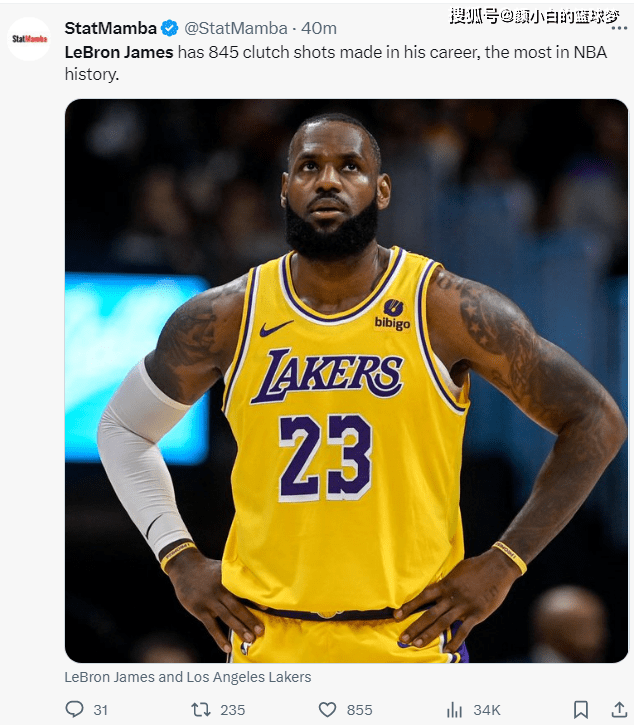634x725 pixels.
Task: Click the like count 855
Action: tap(359, 710)
